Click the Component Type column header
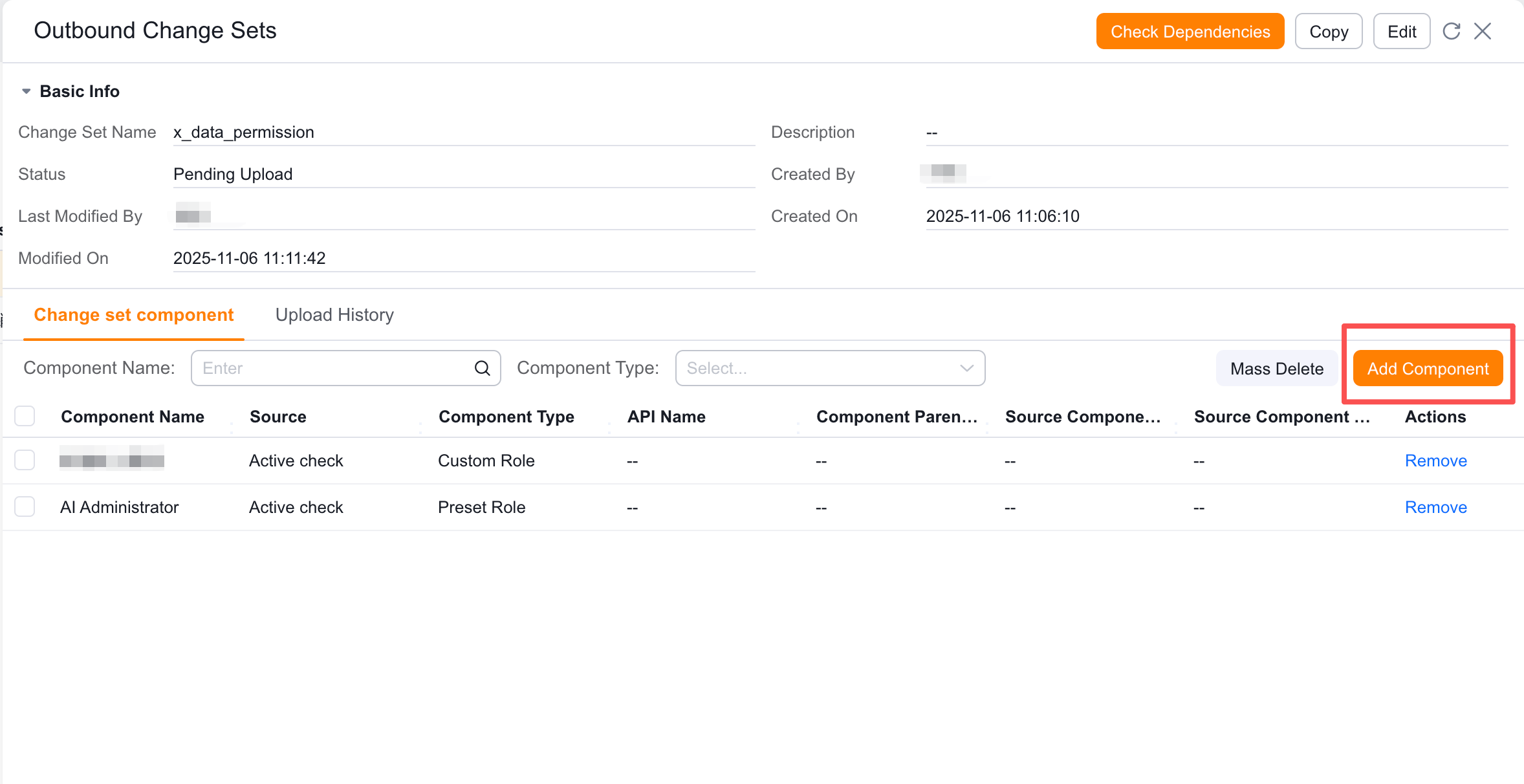This screenshot has width=1524, height=784. (506, 417)
